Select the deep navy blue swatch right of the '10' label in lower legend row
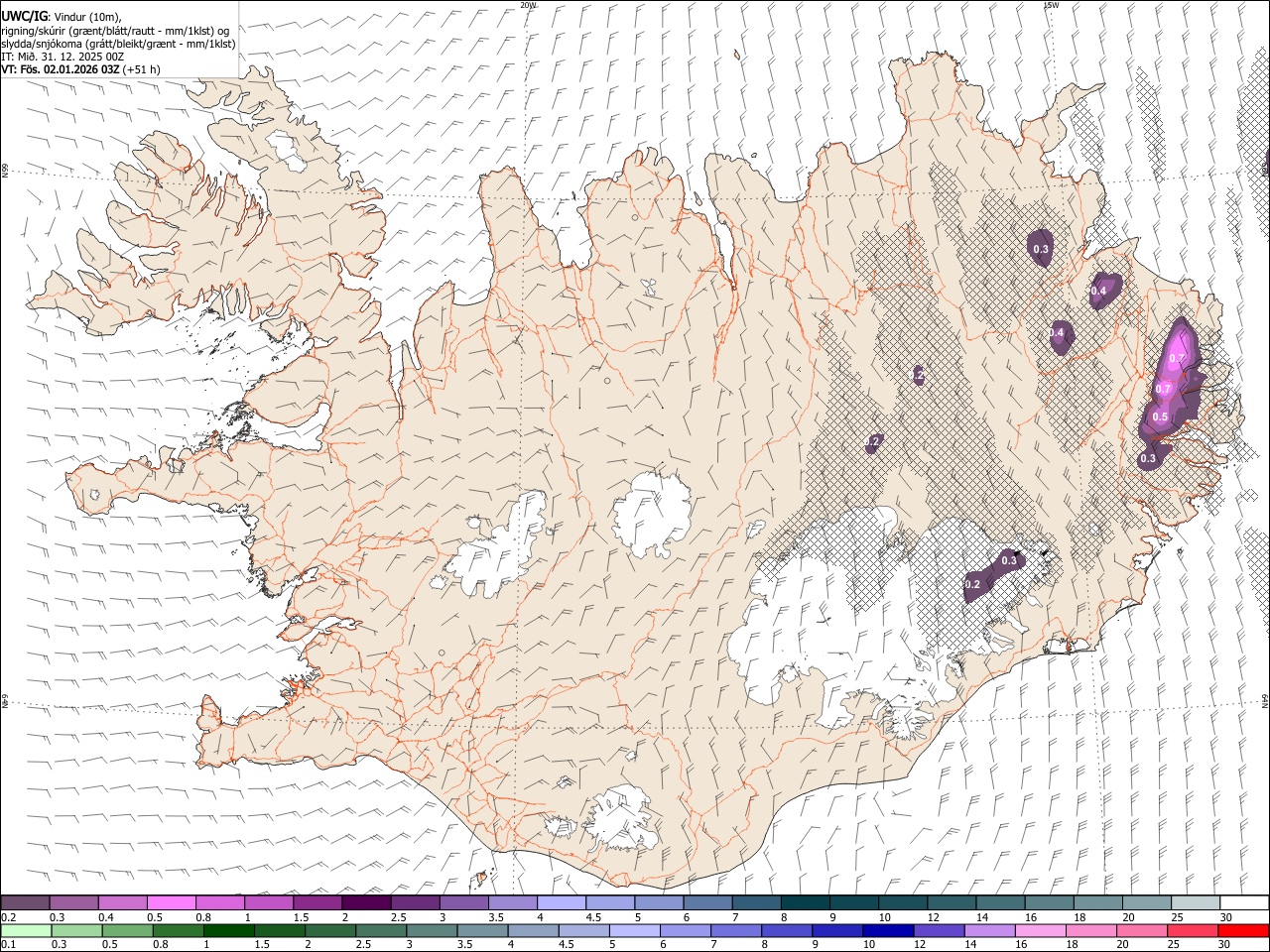The height and width of the screenshot is (952, 1270). (887, 931)
